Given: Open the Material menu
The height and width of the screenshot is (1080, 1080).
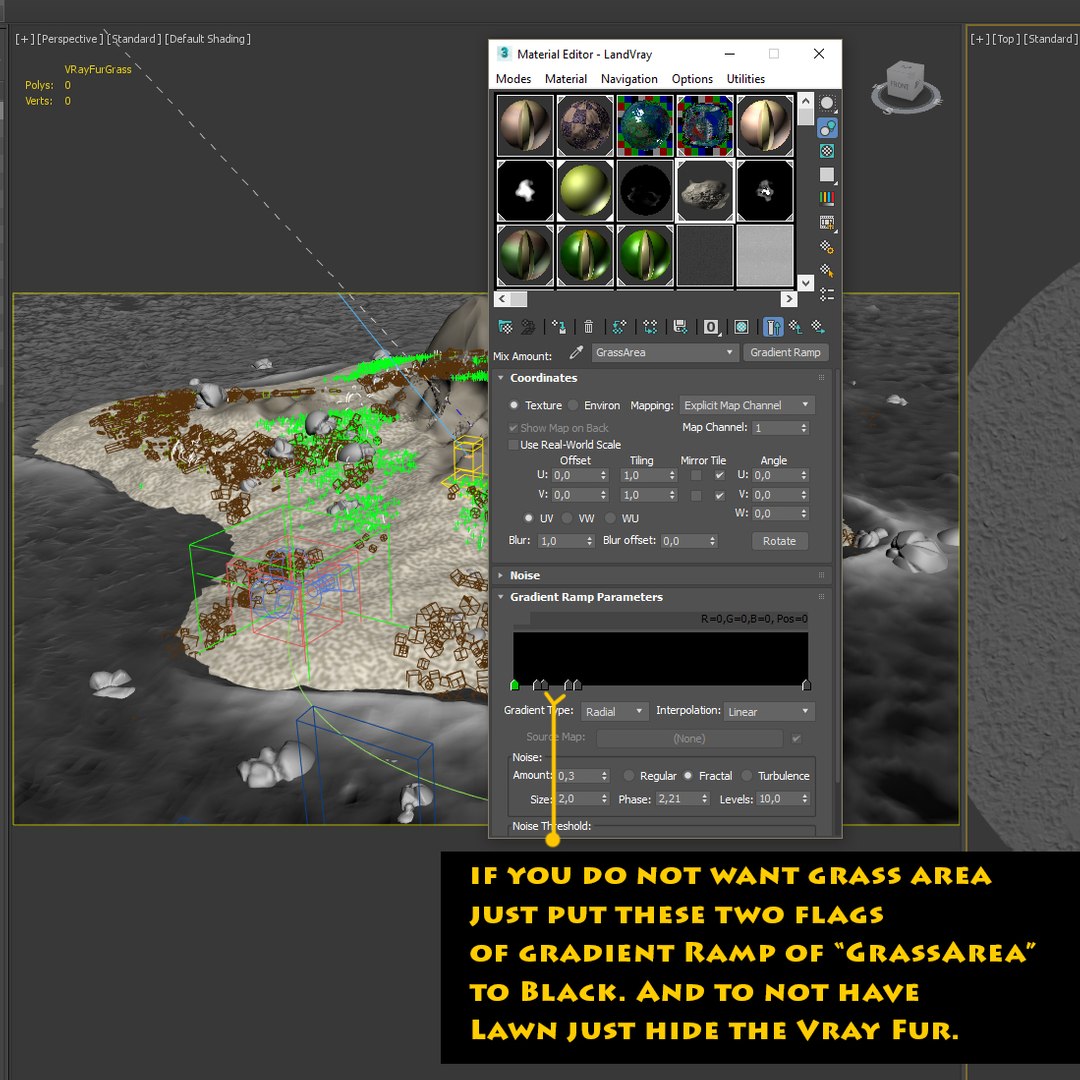Looking at the screenshot, I should (565, 79).
